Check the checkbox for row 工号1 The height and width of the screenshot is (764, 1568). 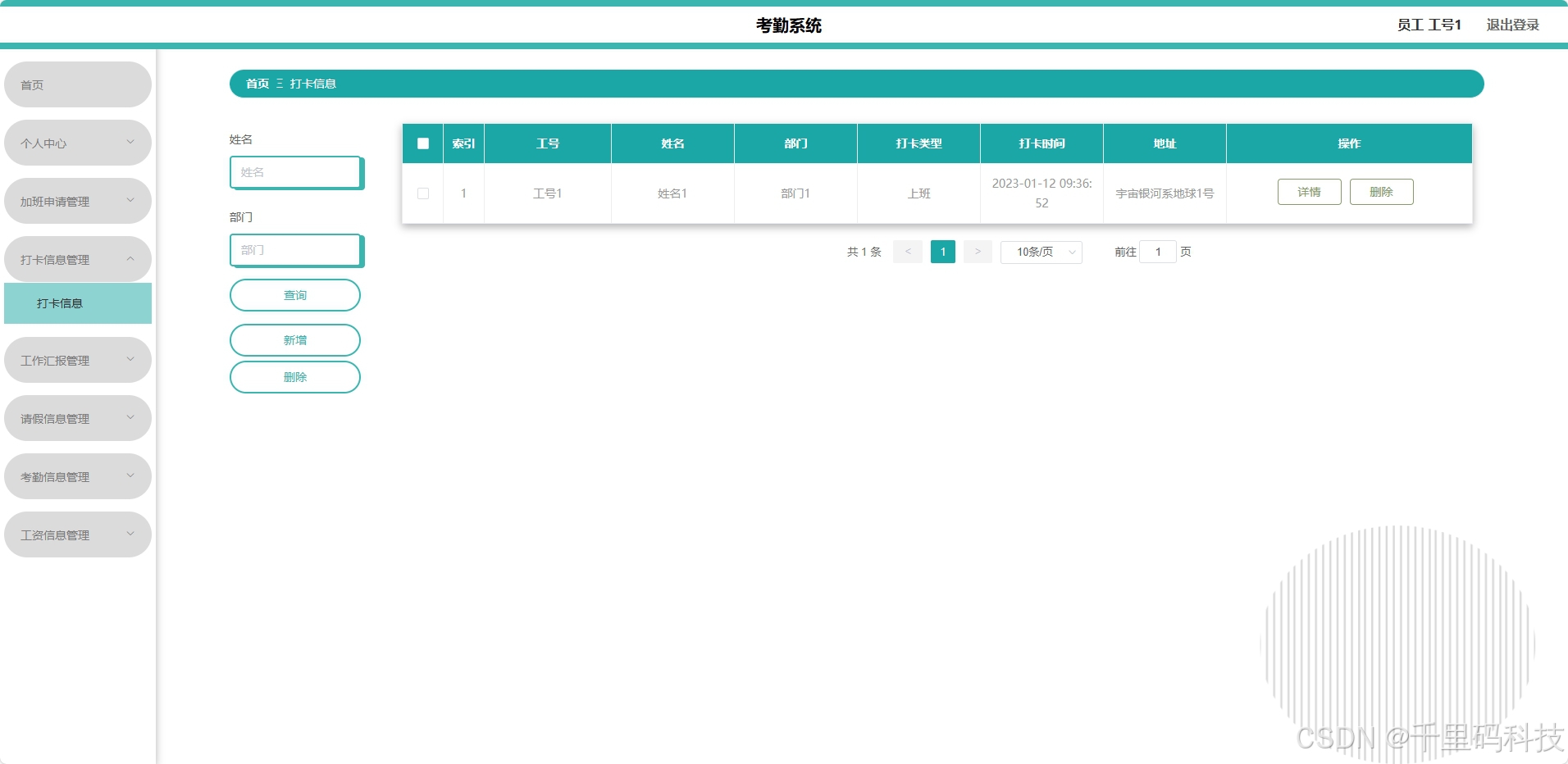[x=423, y=193]
